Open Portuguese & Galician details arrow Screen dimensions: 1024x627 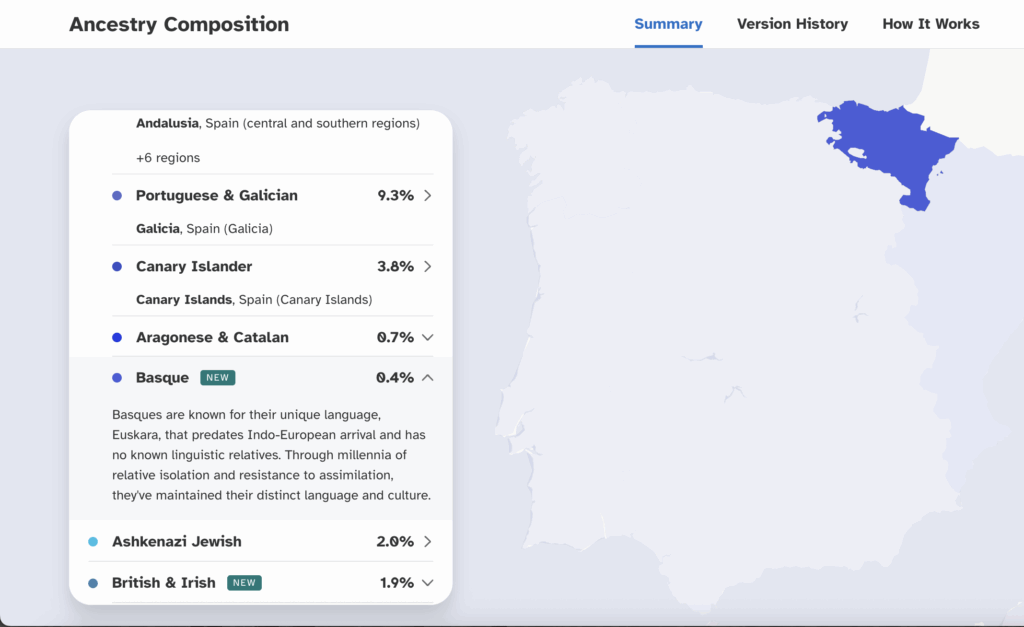click(x=428, y=196)
